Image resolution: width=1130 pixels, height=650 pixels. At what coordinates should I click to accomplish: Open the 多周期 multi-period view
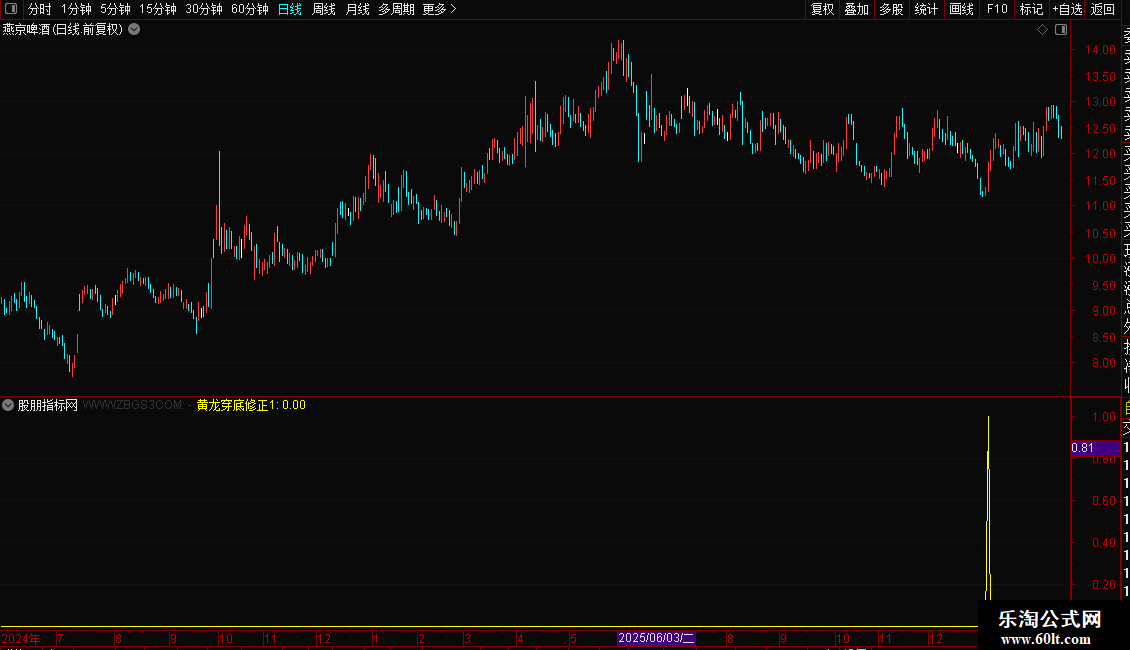[x=396, y=9]
